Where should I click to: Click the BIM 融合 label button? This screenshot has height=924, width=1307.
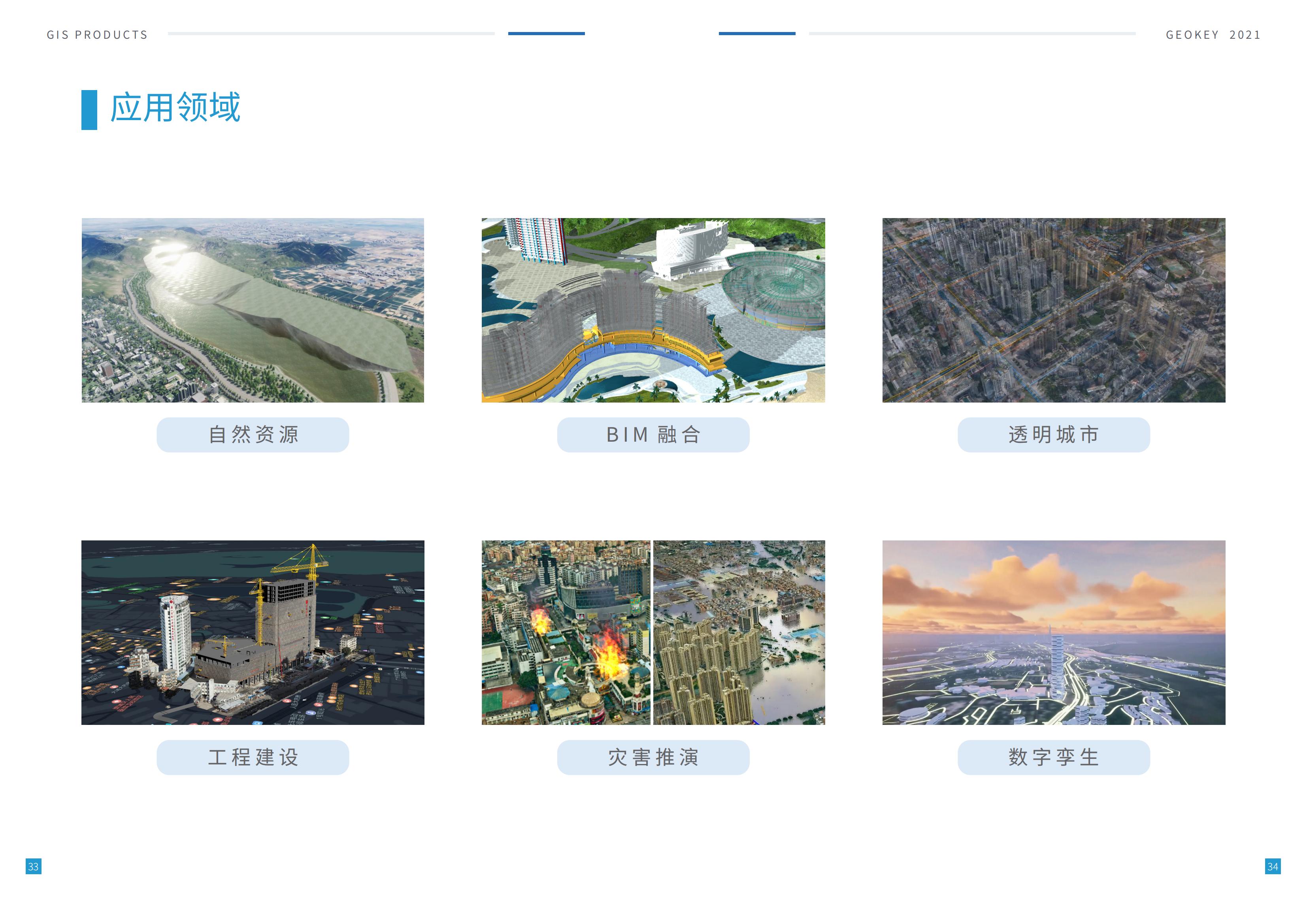653,435
